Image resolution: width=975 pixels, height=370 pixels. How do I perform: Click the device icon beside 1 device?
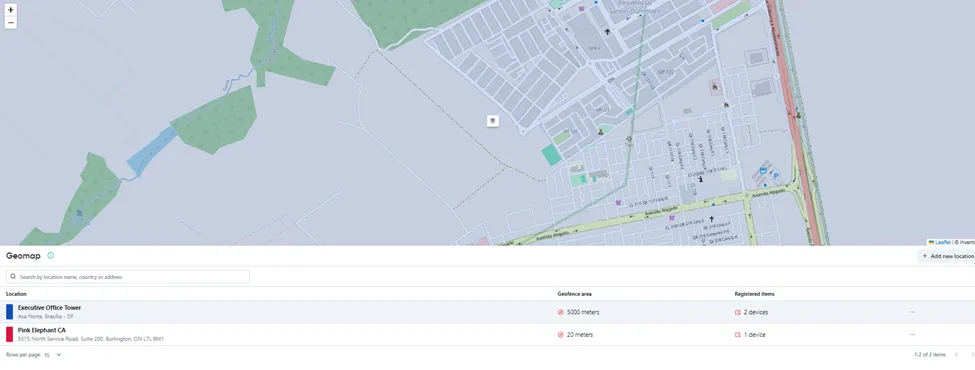(738, 335)
